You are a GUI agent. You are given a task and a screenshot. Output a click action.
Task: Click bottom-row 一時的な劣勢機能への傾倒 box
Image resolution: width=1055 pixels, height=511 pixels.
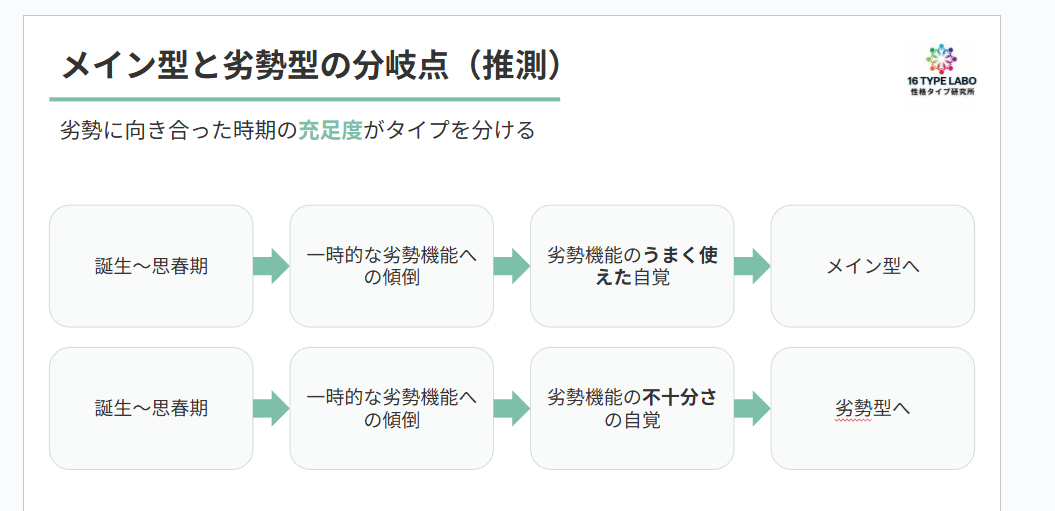[x=391, y=408]
